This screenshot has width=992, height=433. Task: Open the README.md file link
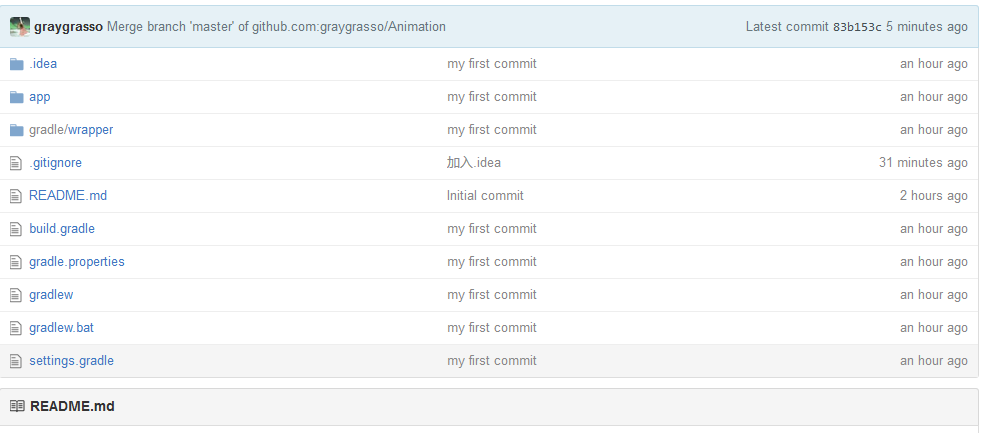coord(68,195)
